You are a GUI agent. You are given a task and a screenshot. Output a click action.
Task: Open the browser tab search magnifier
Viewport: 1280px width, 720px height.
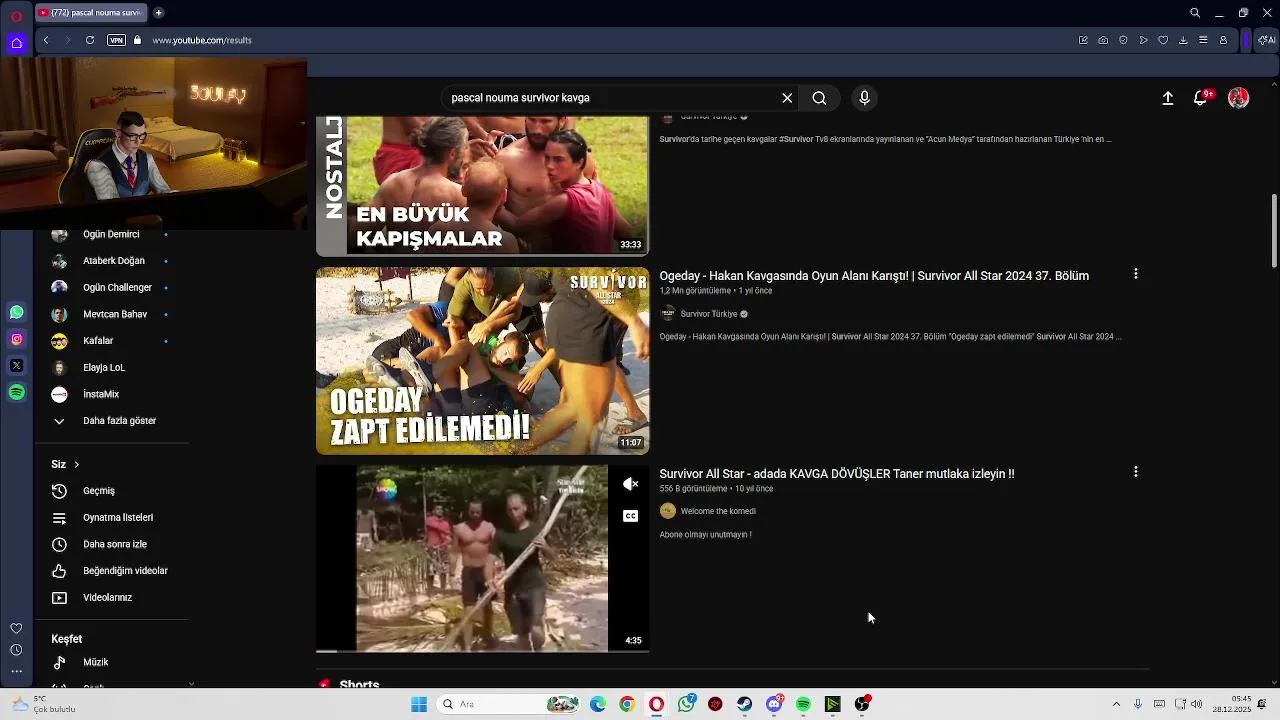point(1195,13)
